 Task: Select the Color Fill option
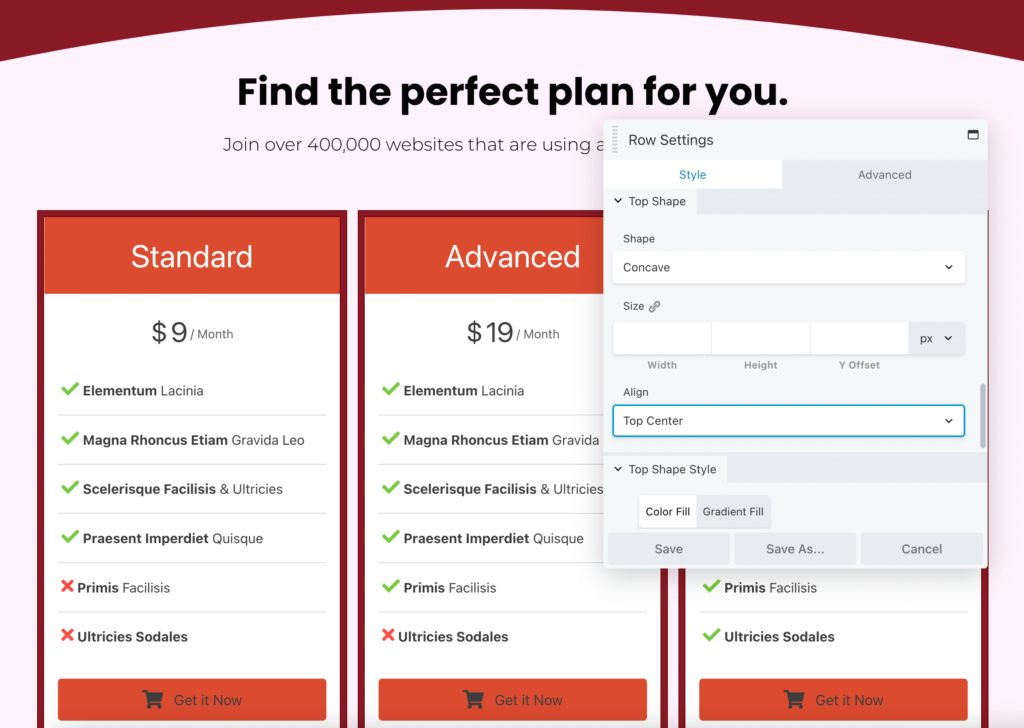(x=667, y=511)
